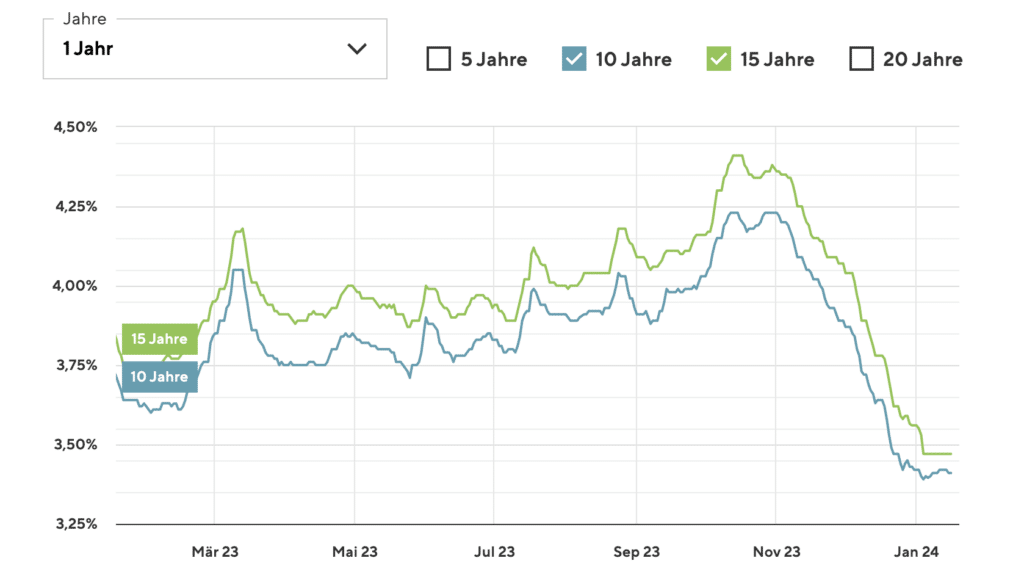
Task: Click the "Mär 23" x-axis label
Action: point(215,551)
